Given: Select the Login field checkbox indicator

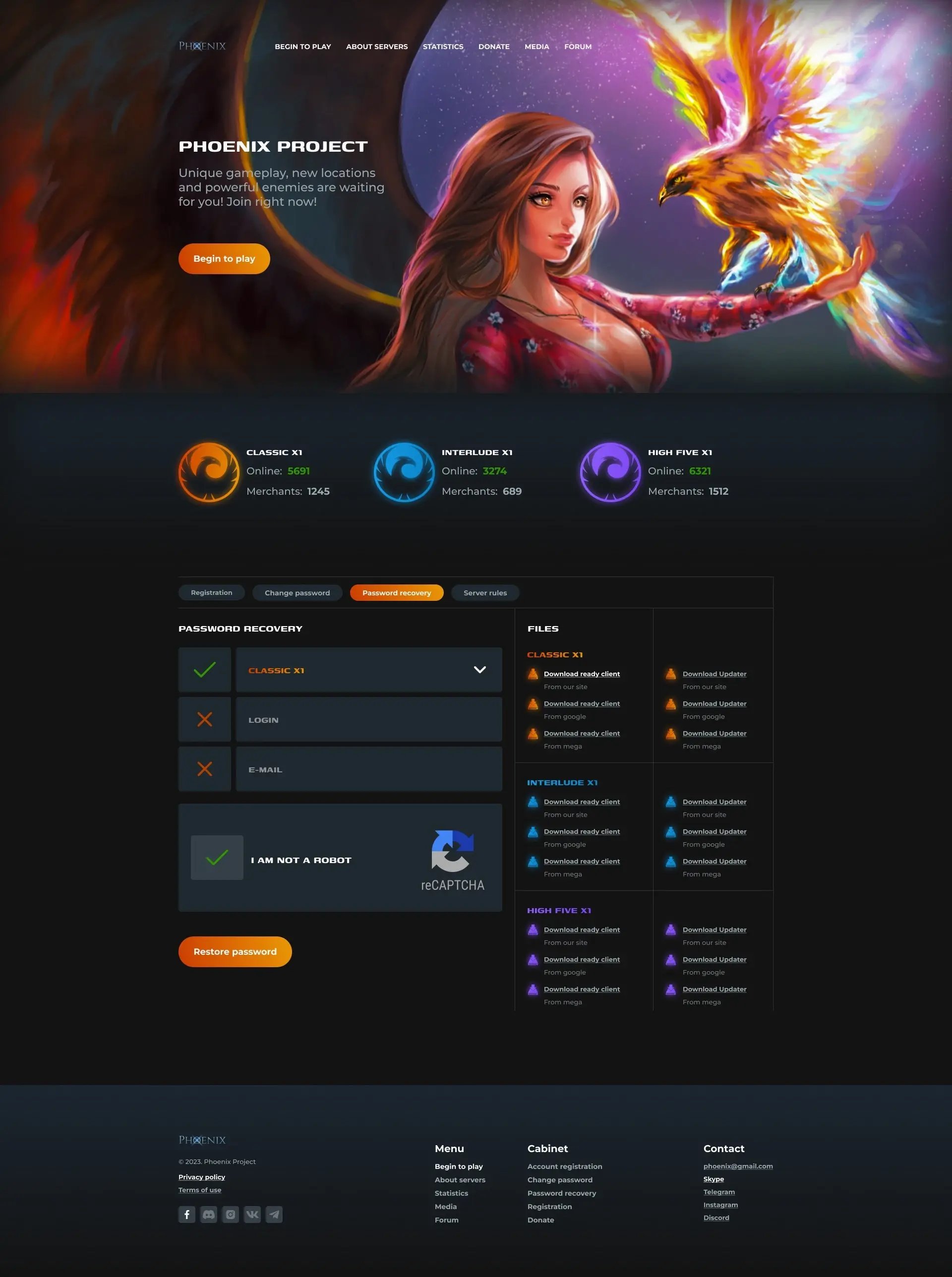Looking at the screenshot, I should 204,719.
